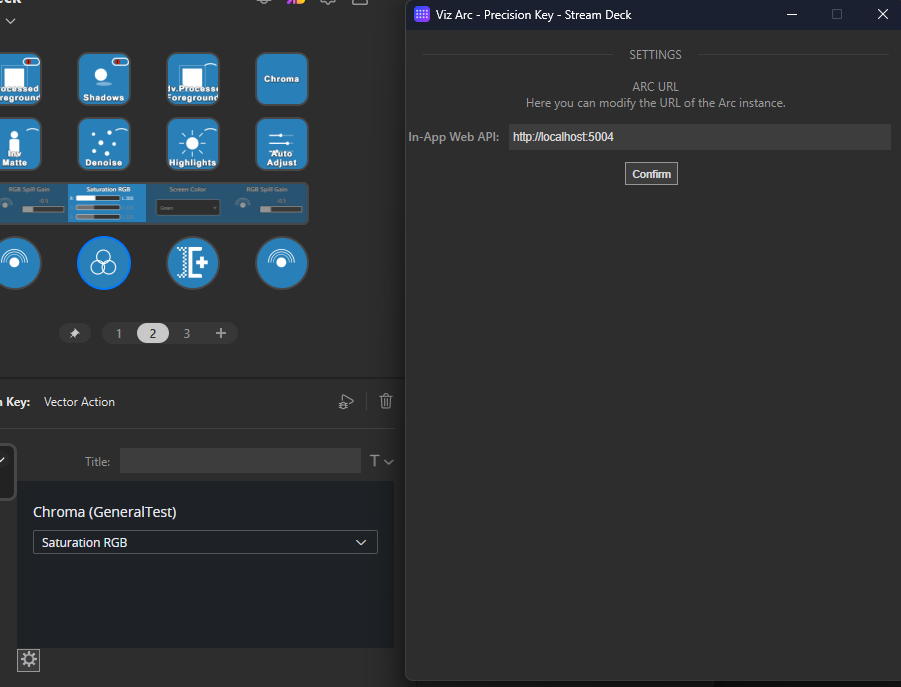Select the bracket-plus dial
The image size is (901, 687).
193,263
